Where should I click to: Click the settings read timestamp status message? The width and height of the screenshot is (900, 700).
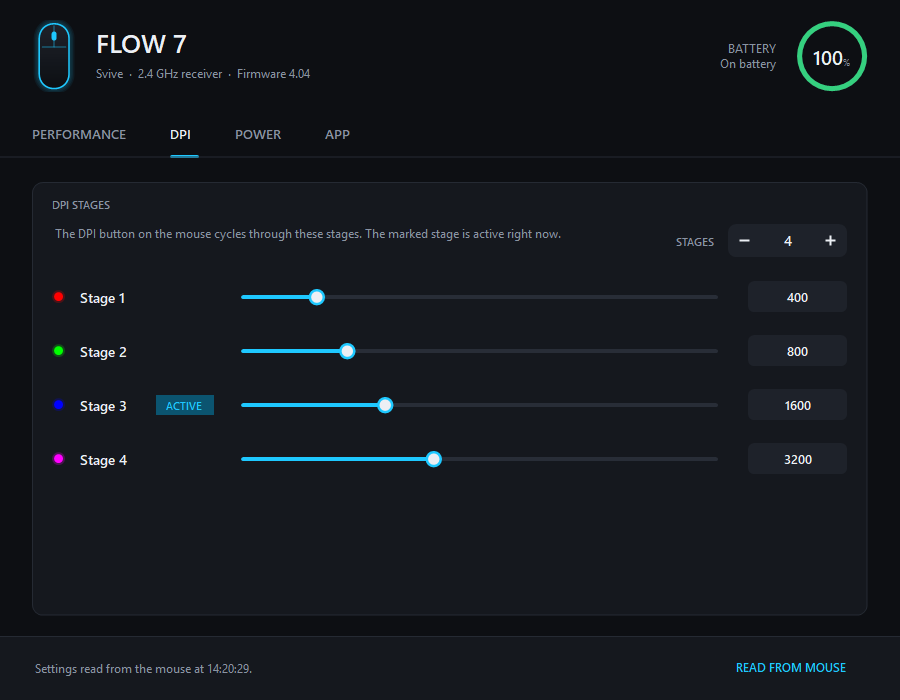tap(143, 668)
